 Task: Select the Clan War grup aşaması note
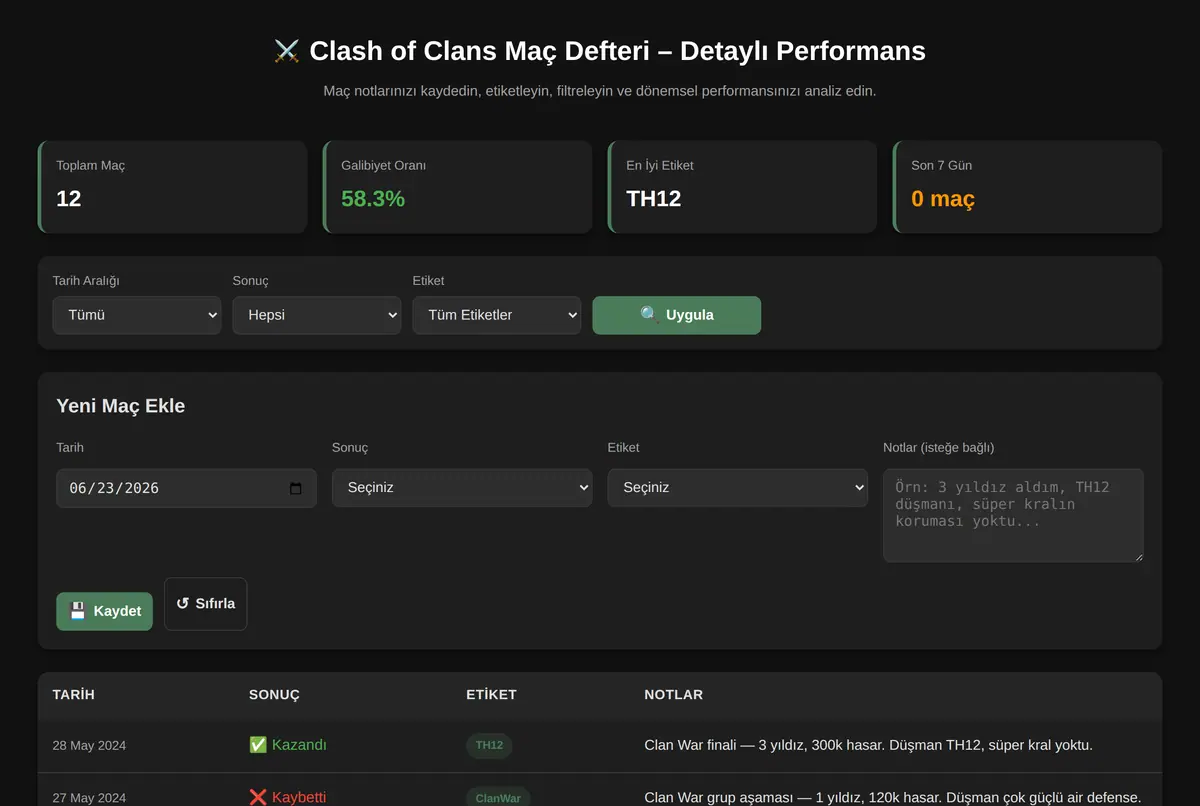(x=893, y=797)
